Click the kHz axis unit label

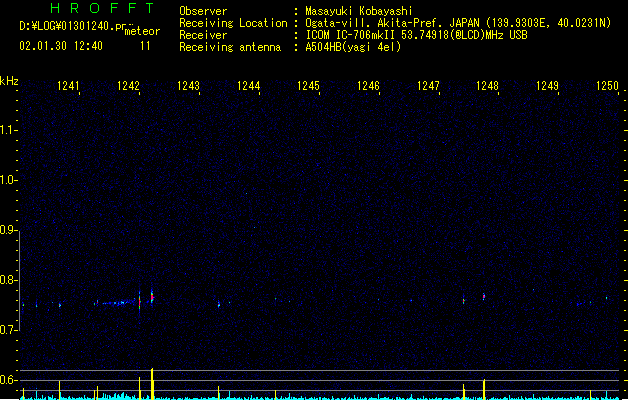point(9,81)
